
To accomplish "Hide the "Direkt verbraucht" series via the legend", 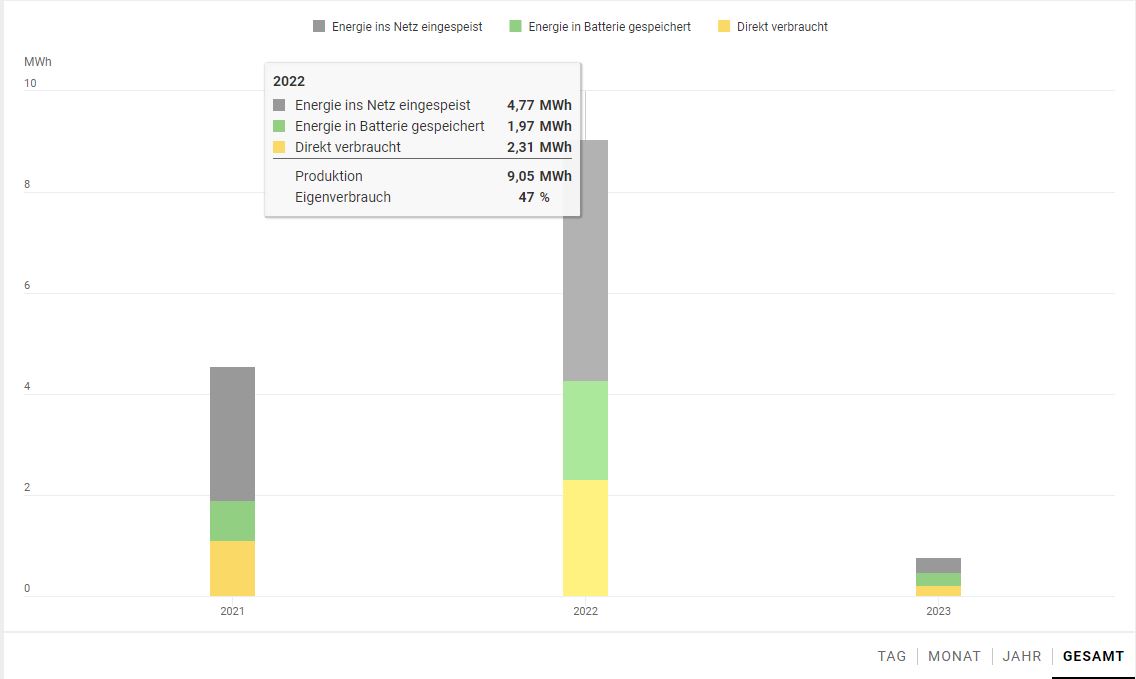I will (x=772, y=27).
